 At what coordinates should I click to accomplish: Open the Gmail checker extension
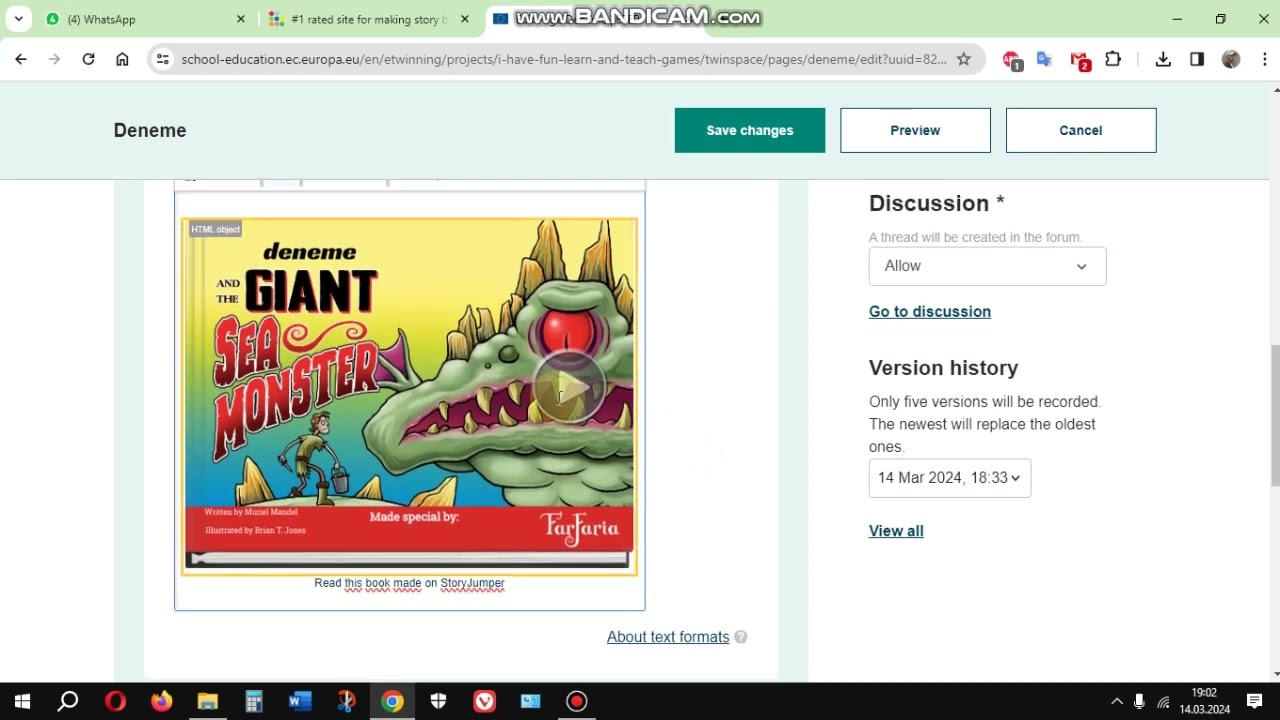[x=1079, y=61]
